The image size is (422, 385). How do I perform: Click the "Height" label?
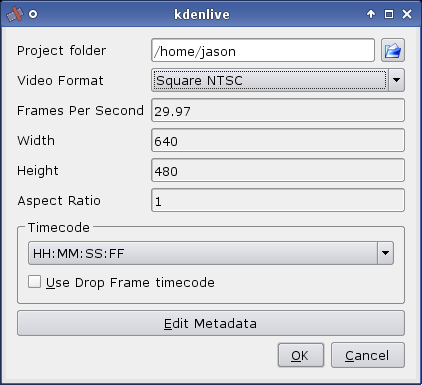[38, 171]
